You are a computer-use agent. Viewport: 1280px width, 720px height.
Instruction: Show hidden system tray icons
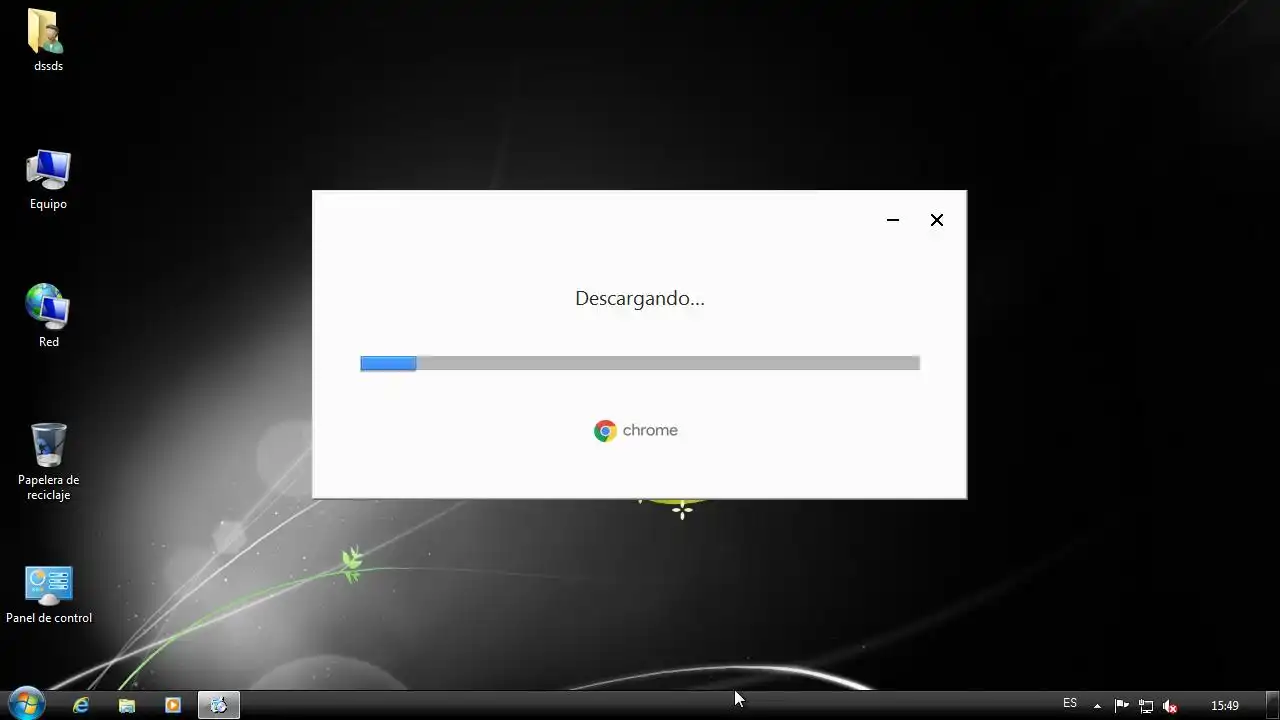[1097, 705]
